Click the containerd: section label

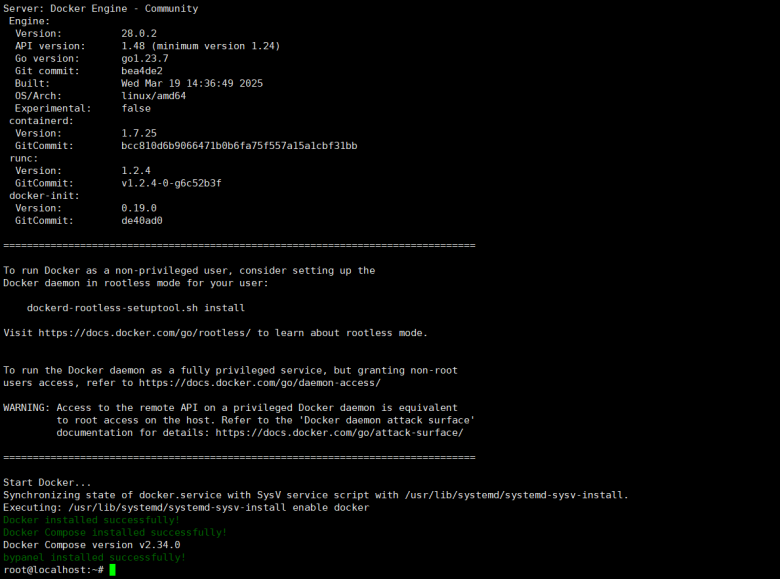coord(41,120)
